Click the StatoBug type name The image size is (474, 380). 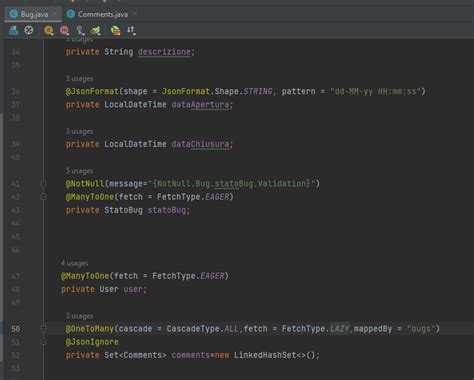point(123,210)
